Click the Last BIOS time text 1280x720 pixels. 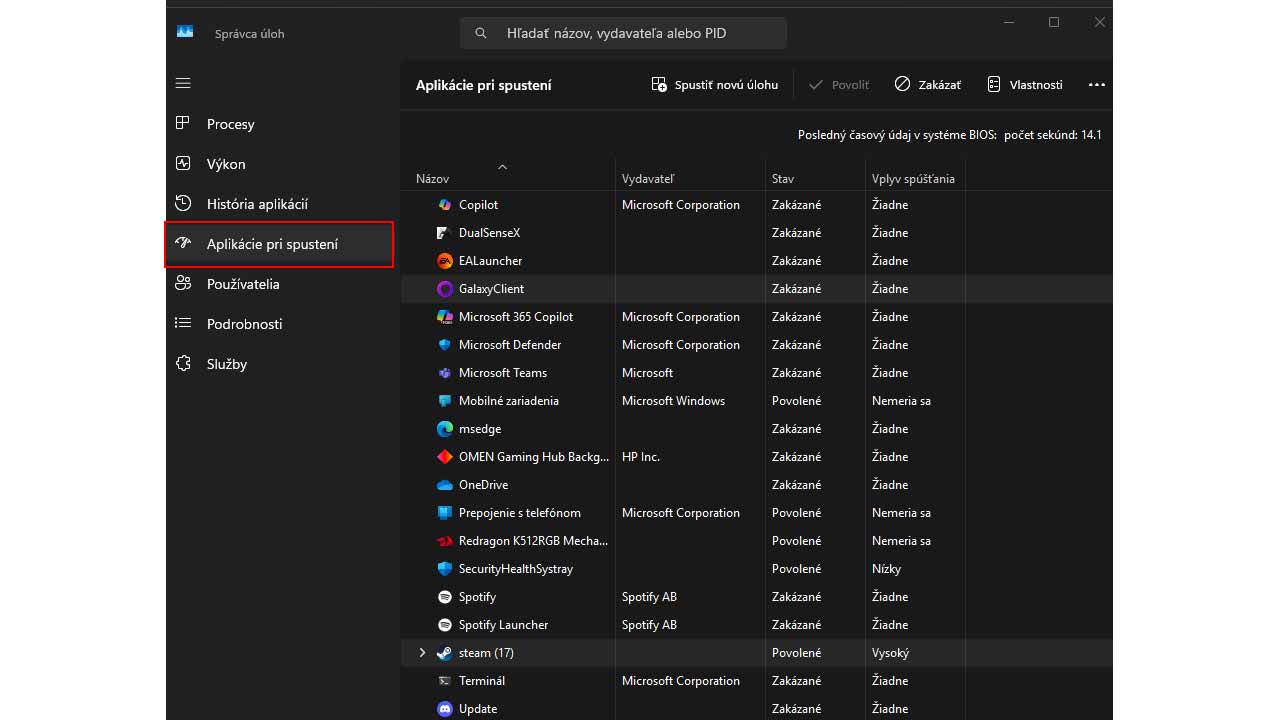[950, 135]
